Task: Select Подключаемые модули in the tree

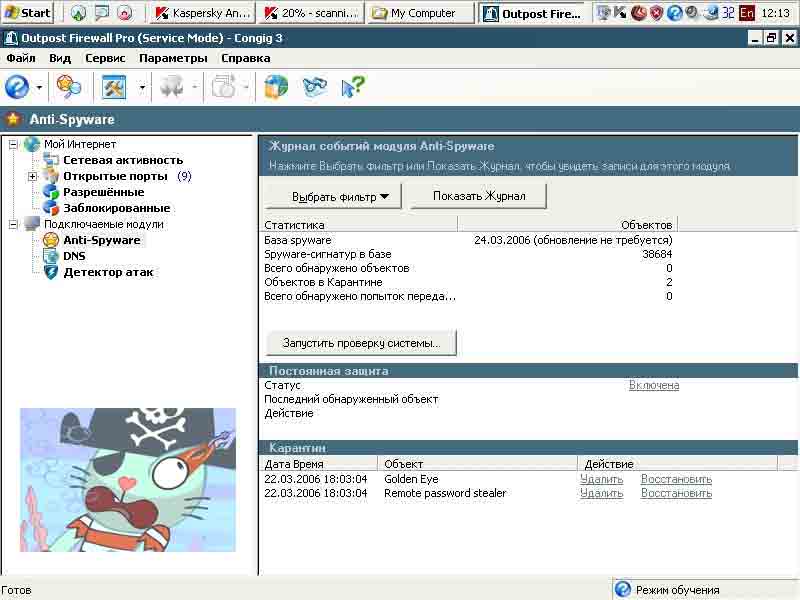Action: (x=104, y=224)
